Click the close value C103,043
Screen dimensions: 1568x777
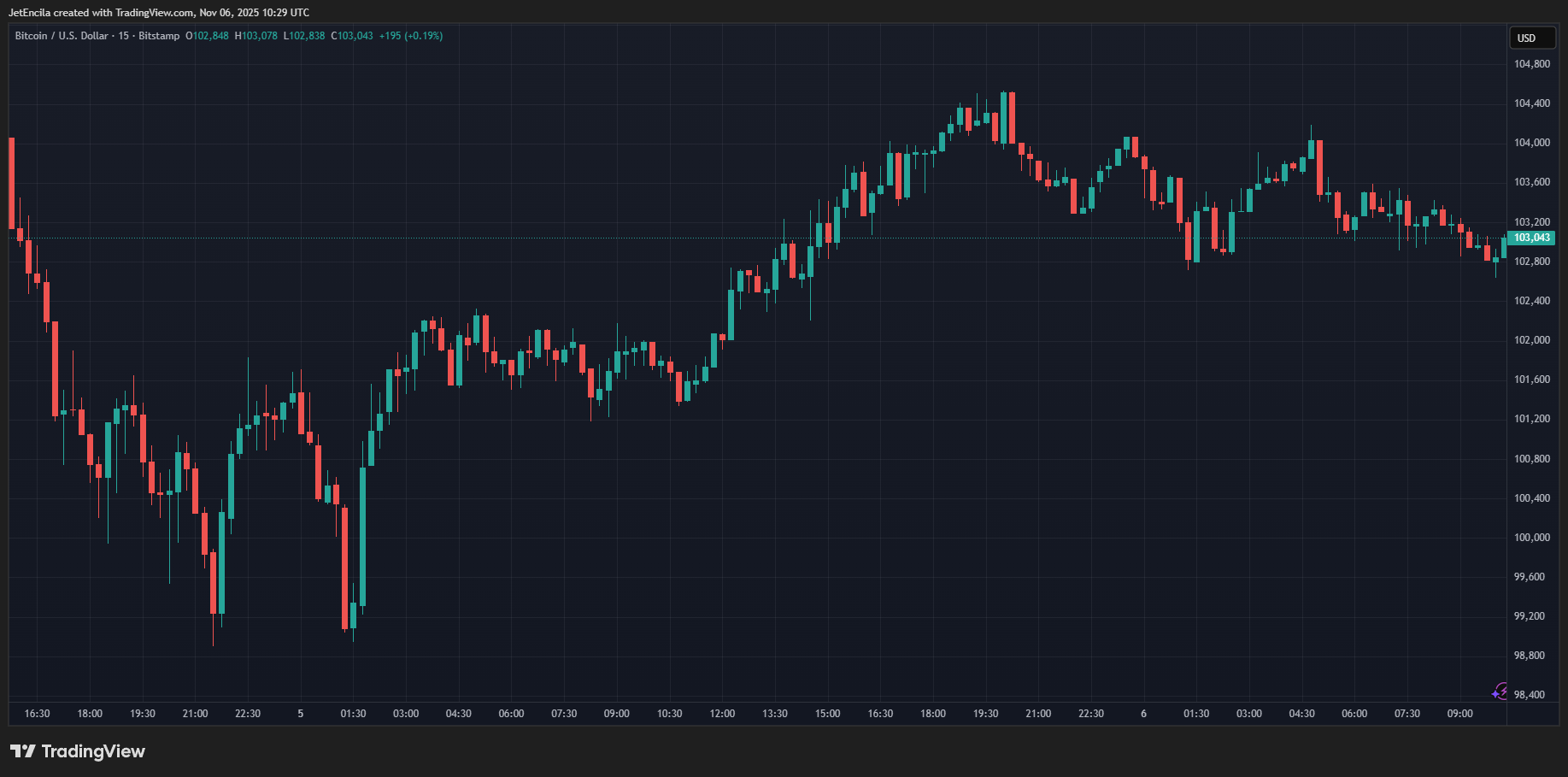(352, 36)
